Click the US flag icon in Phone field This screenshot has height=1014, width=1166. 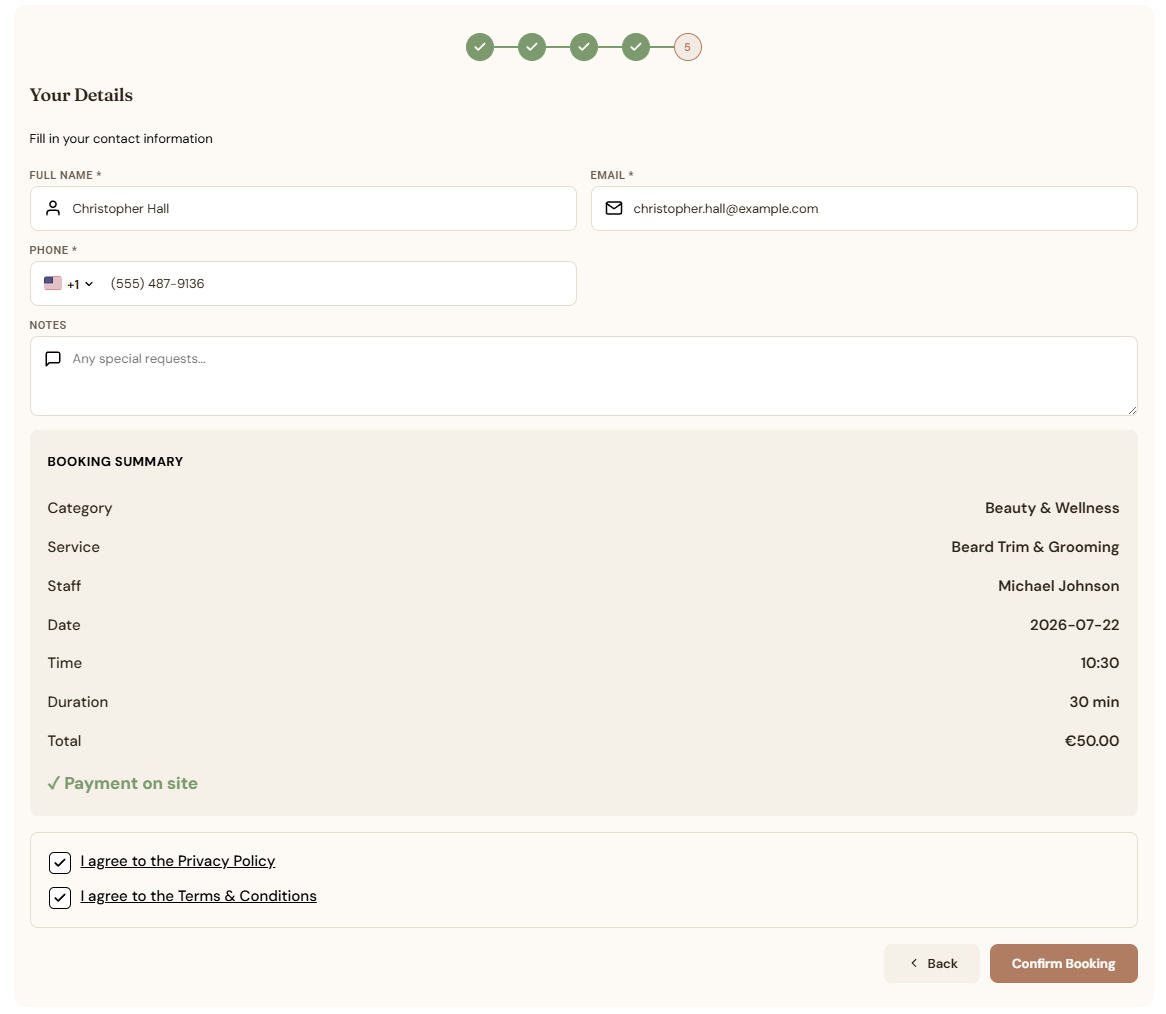53,283
